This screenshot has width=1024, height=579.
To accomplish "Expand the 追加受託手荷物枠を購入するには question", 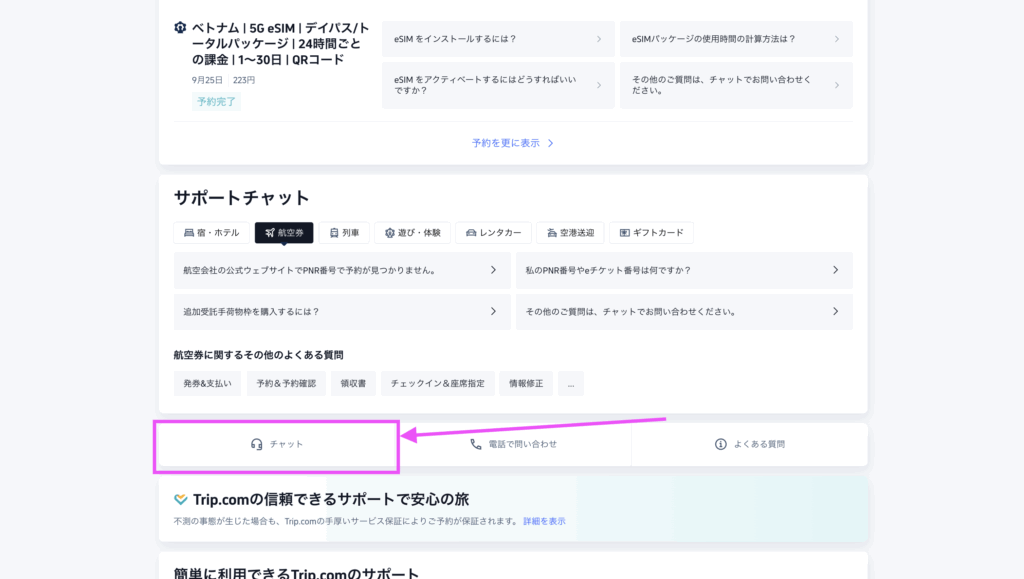I will 340,311.
